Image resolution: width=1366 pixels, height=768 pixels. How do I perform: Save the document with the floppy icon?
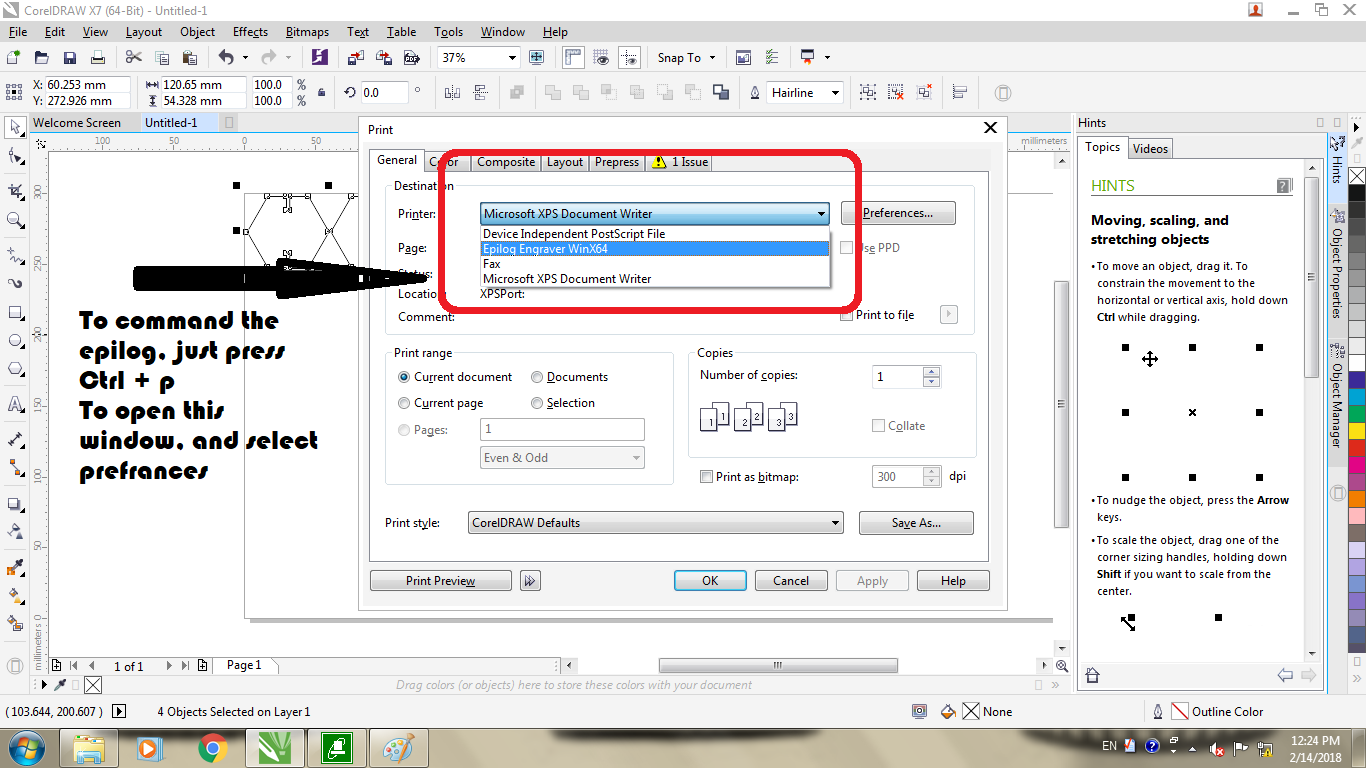click(70, 58)
